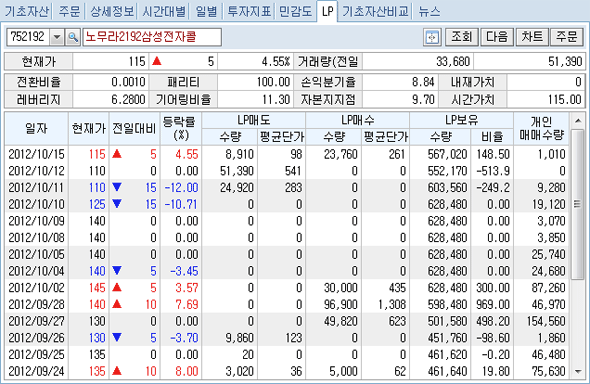Viewport: 590px width, 384px height.
Task: Open the 차트 button
Action: click(x=532, y=37)
